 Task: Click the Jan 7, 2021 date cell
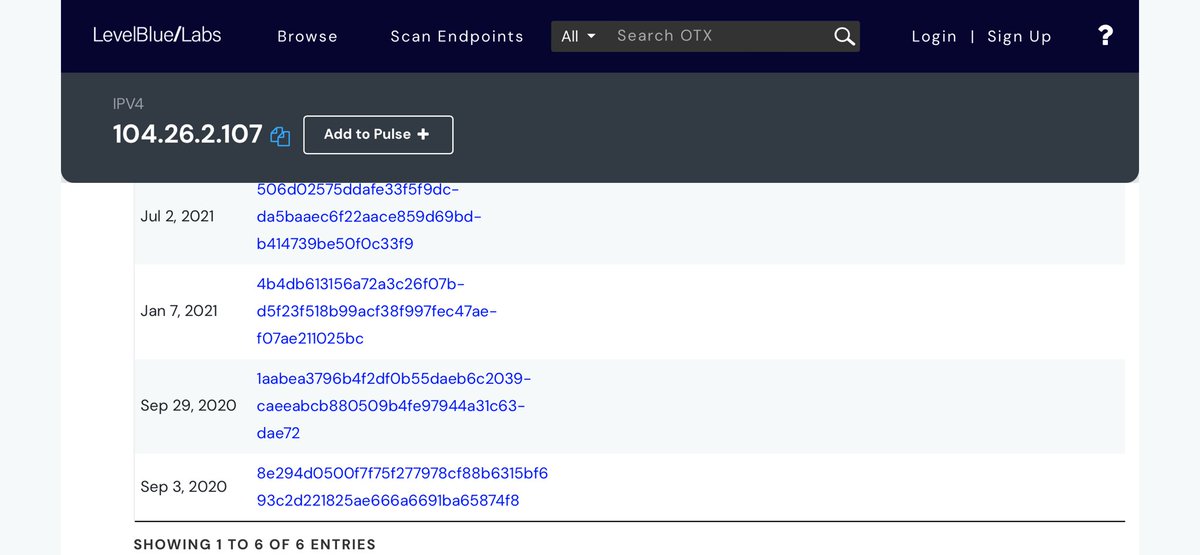179,311
